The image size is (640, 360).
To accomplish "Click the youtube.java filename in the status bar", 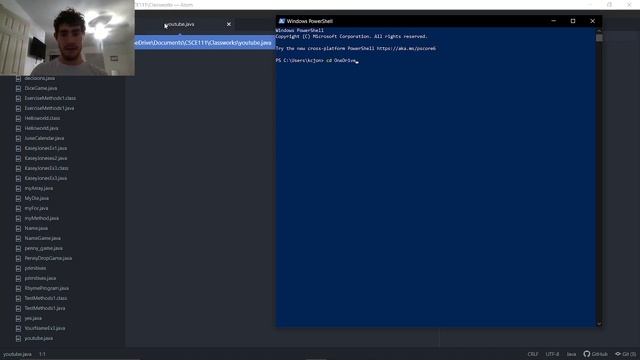I will click(x=18, y=354).
